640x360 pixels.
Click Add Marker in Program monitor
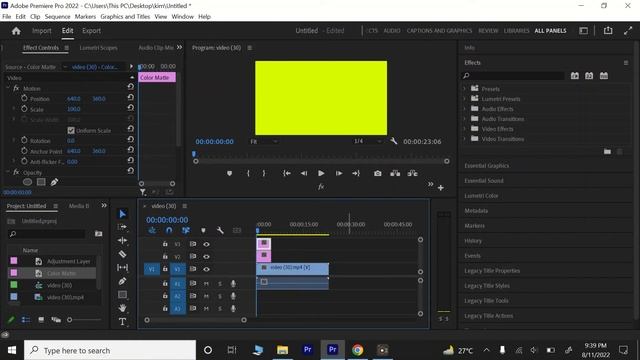229,173
